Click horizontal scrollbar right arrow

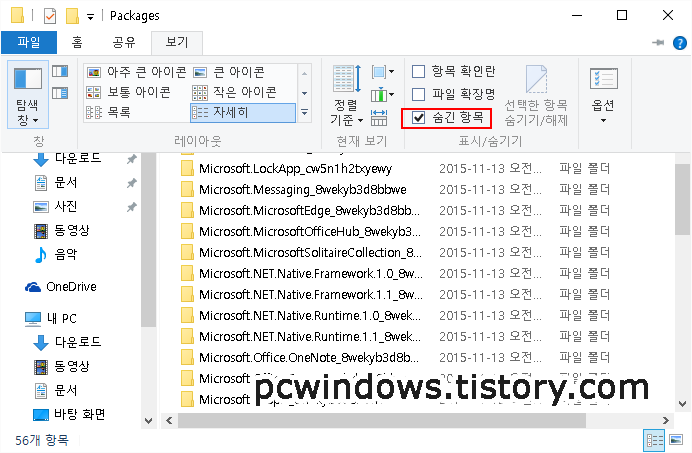point(666,421)
